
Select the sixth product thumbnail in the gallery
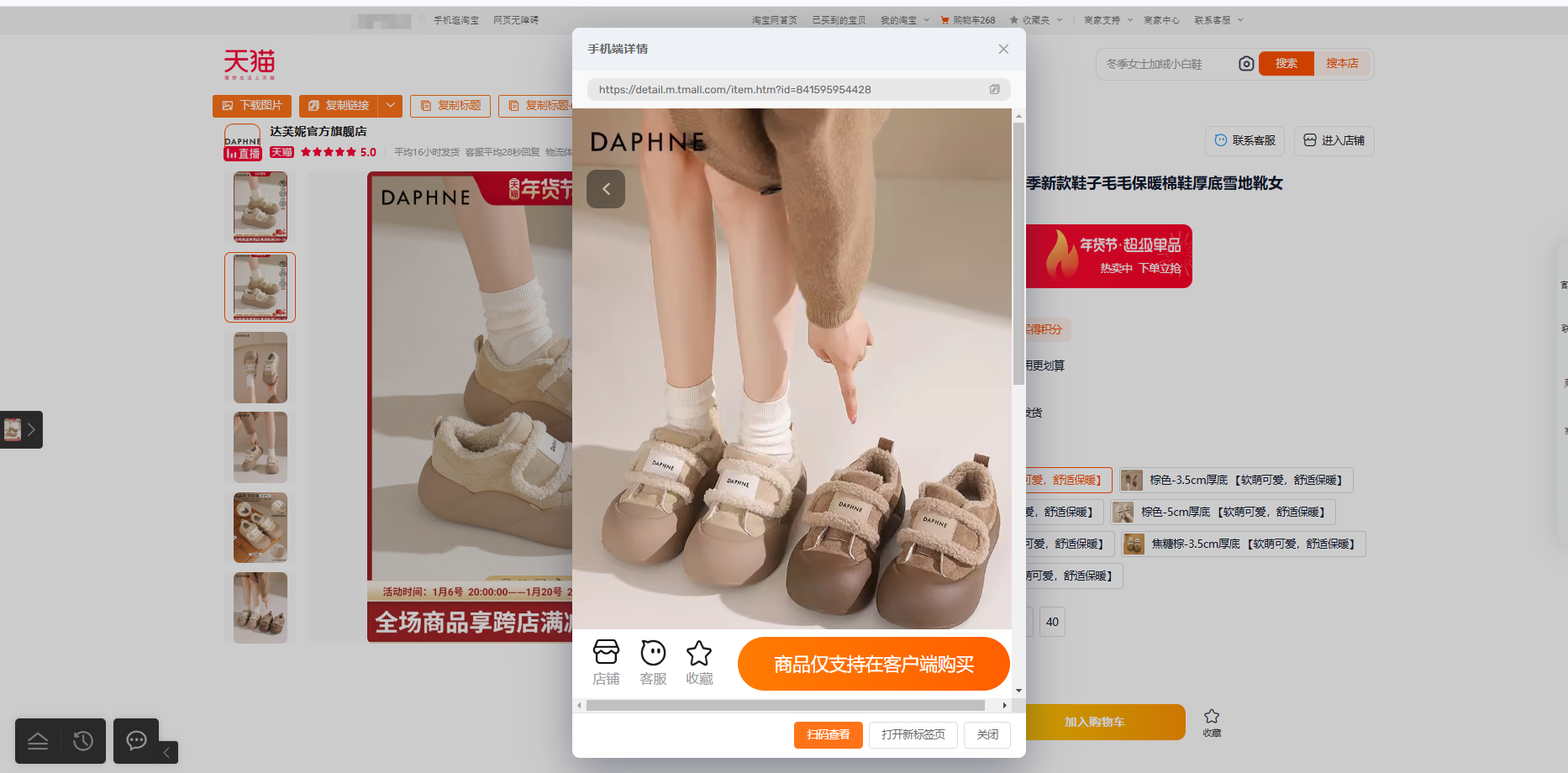[x=260, y=607]
